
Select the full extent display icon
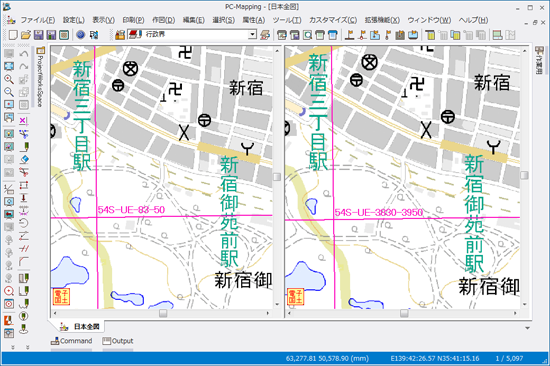tap(9, 66)
